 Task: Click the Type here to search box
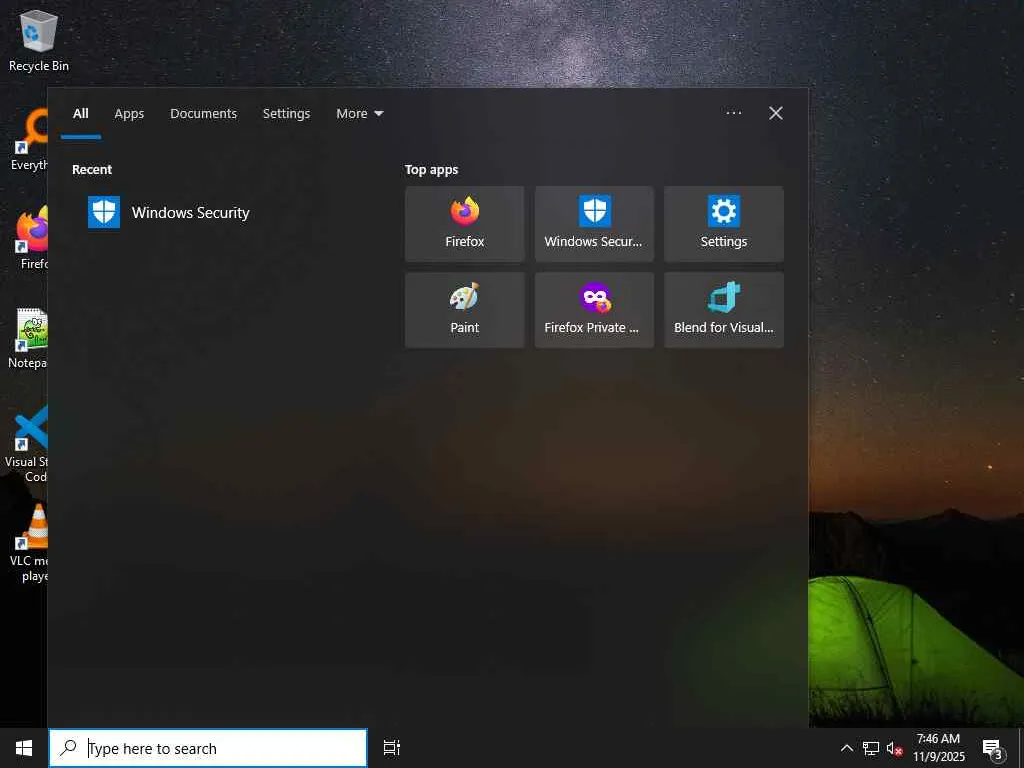208,748
